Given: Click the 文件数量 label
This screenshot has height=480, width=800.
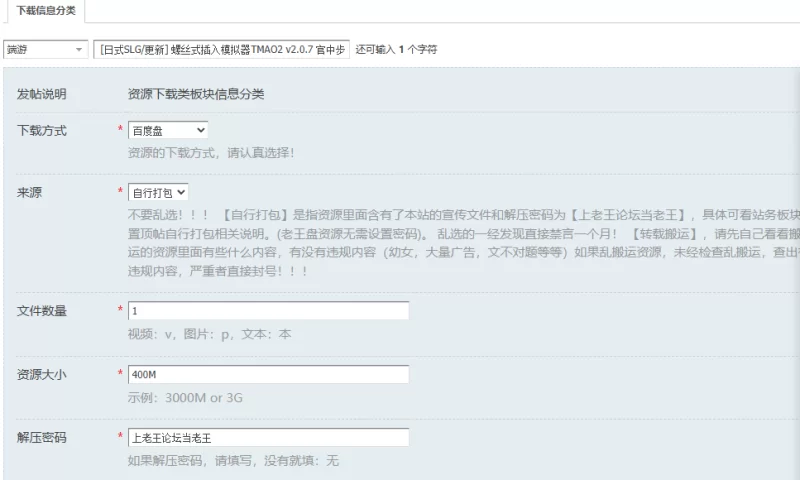Looking at the screenshot, I should tap(41, 311).
